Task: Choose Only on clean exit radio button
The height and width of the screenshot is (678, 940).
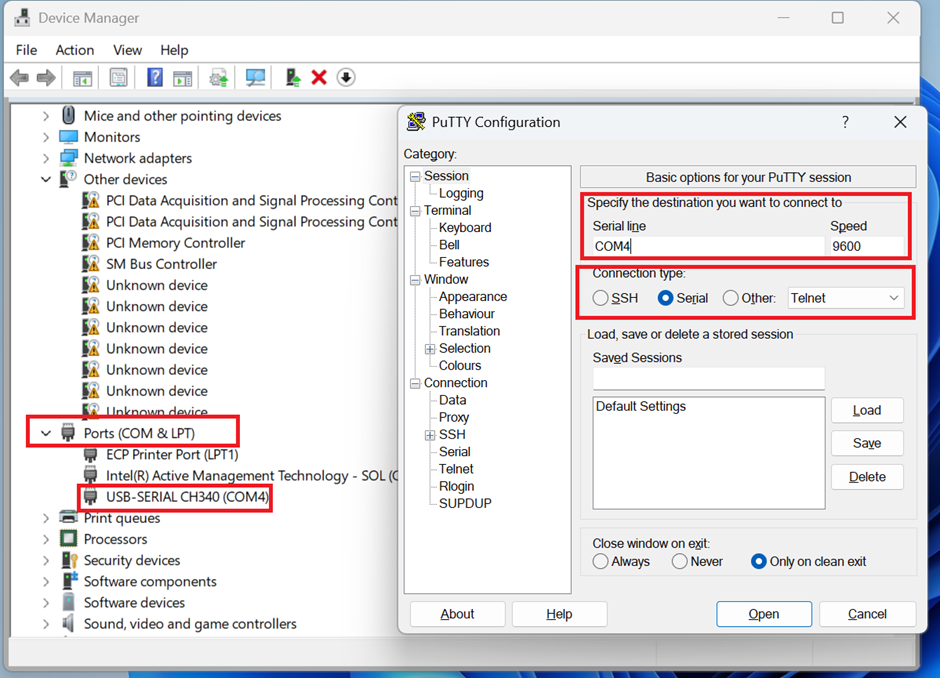Action: tap(758, 562)
